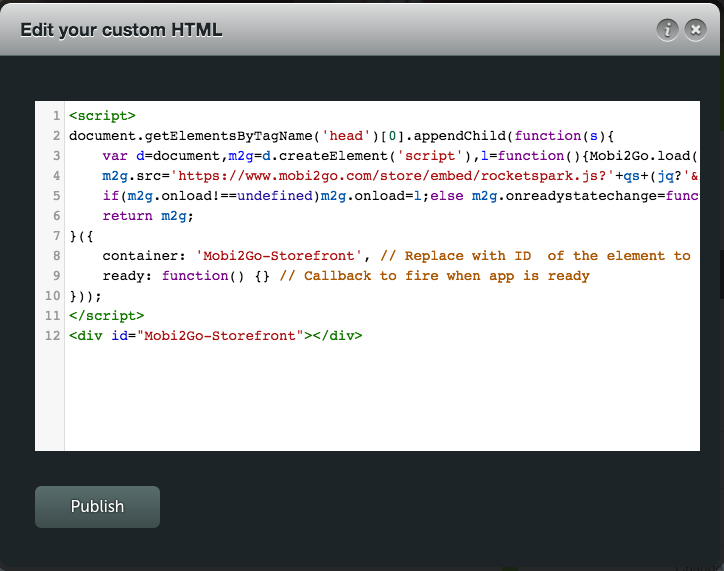The width and height of the screenshot is (724, 571).
Task: Click the closing </script> tag line
Action: pyautogui.click(x=107, y=316)
